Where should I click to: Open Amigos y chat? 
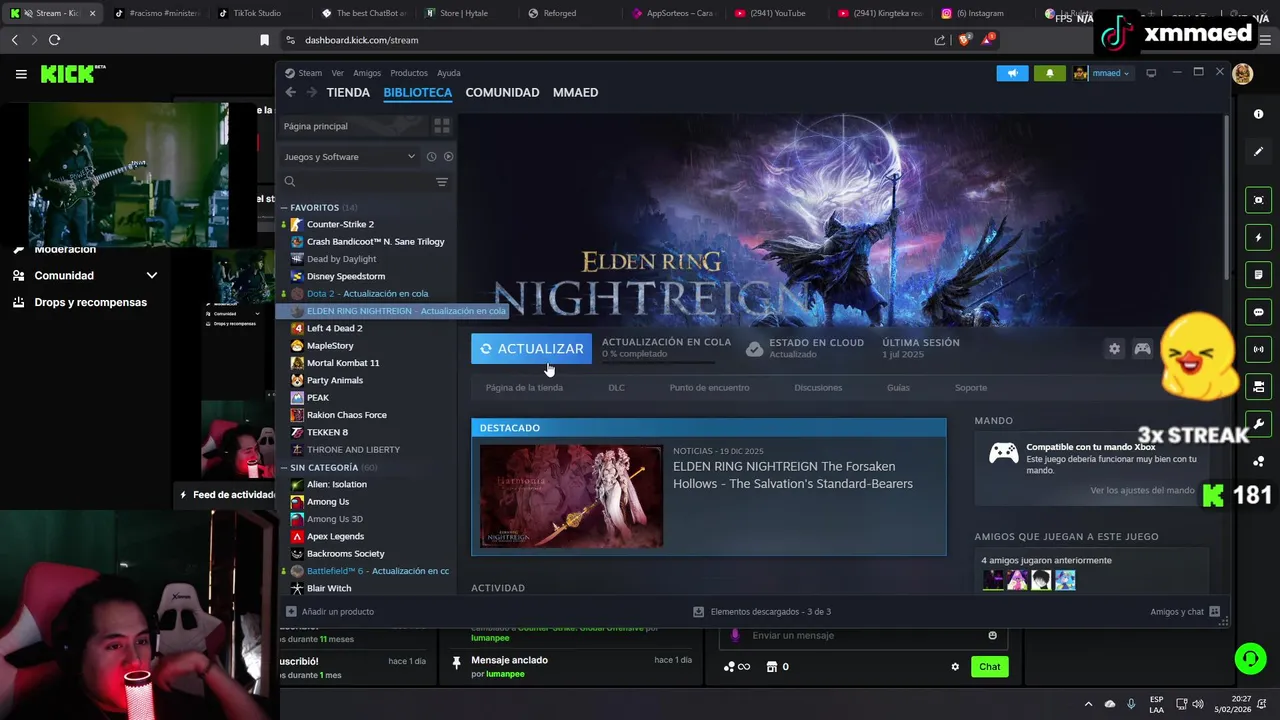1185,611
